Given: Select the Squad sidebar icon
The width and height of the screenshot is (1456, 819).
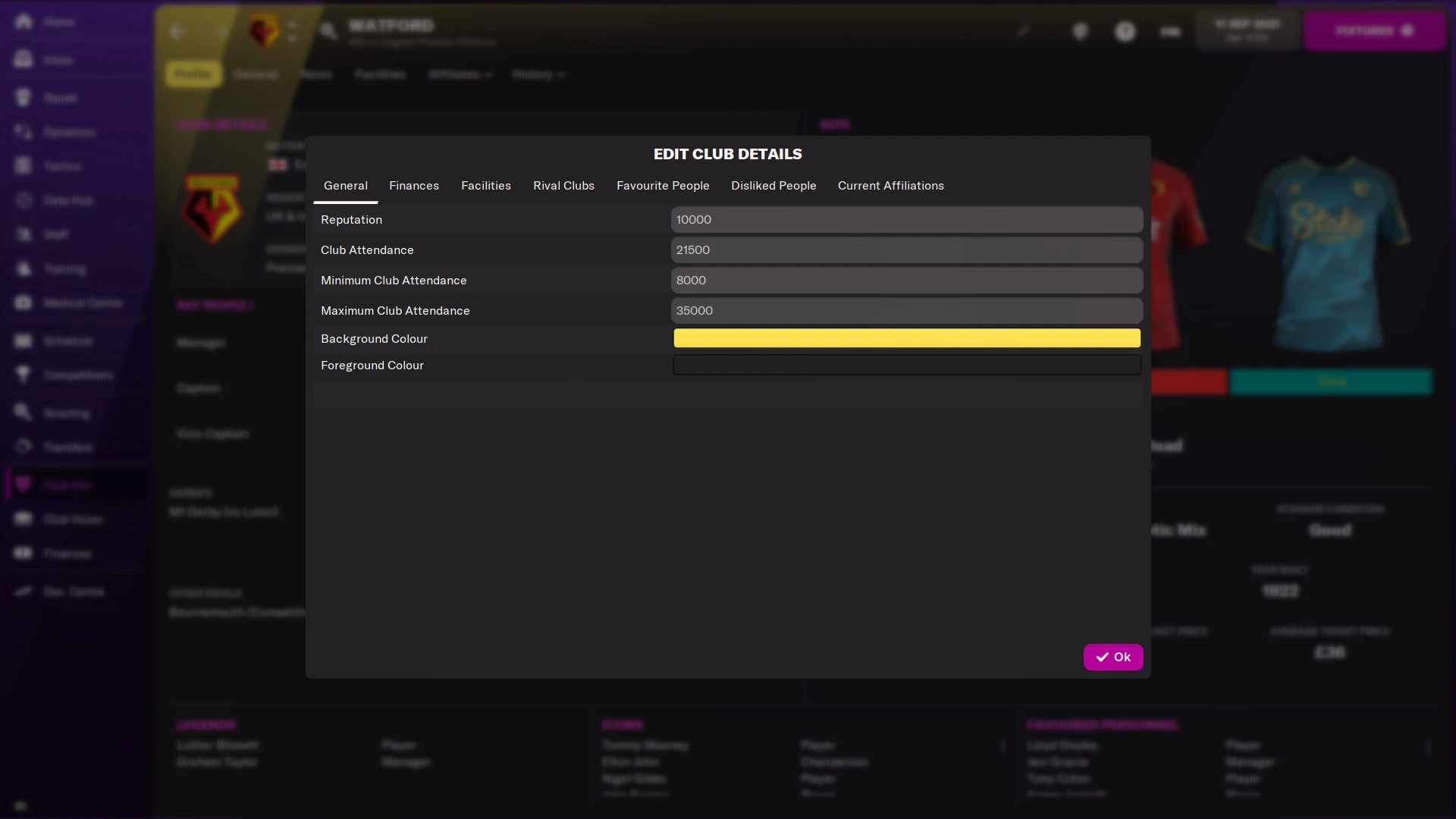Looking at the screenshot, I should tap(22, 97).
